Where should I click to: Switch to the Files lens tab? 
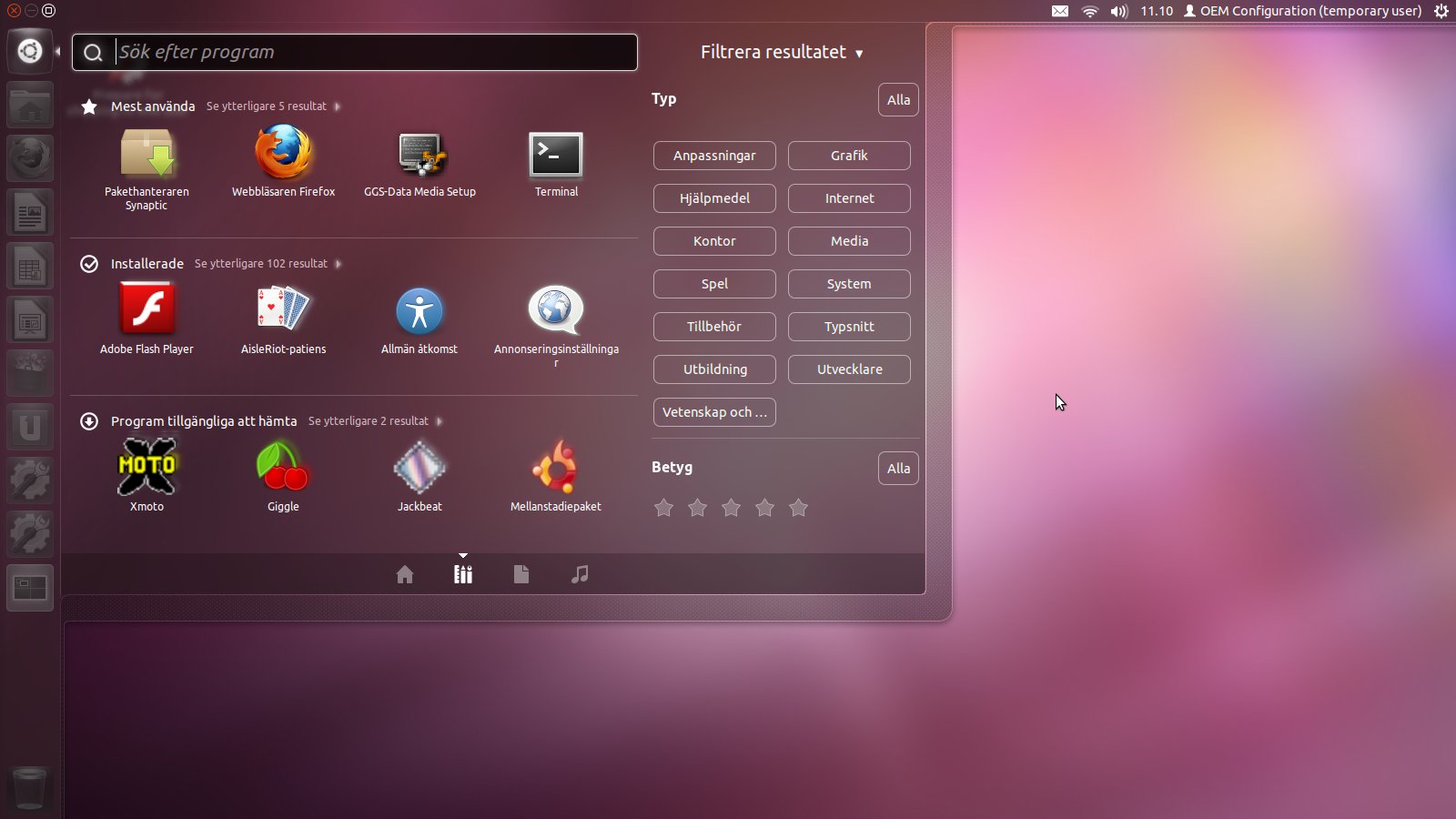pyautogui.click(x=521, y=574)
